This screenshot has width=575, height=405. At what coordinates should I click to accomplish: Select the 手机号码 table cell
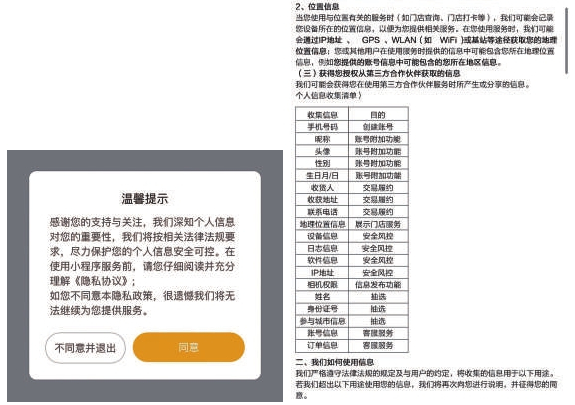pyautogui.click(x=322, y=127)
